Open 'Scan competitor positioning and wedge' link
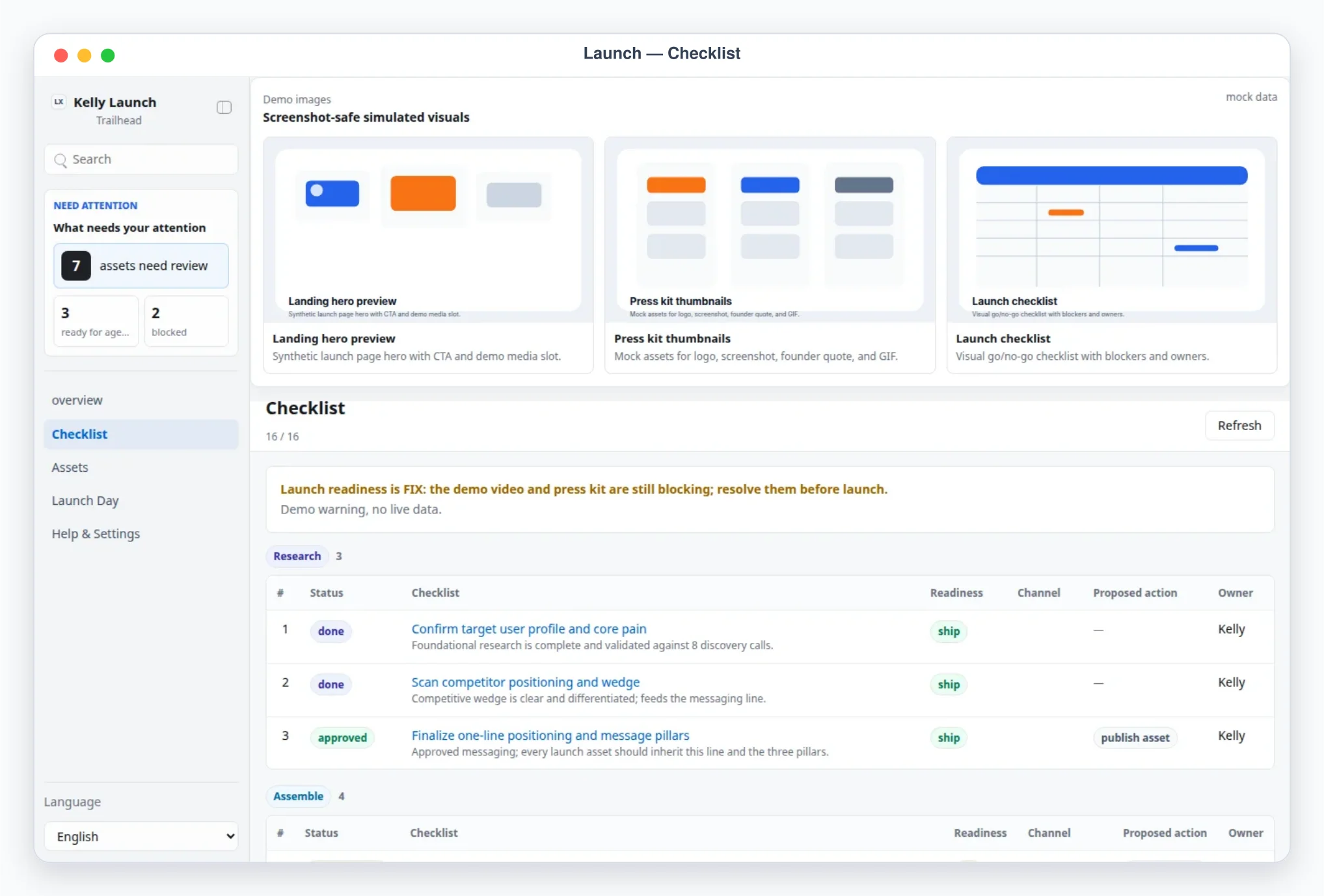The width and height of the screenshot is (1324, 896). click(x=525, y=682)
